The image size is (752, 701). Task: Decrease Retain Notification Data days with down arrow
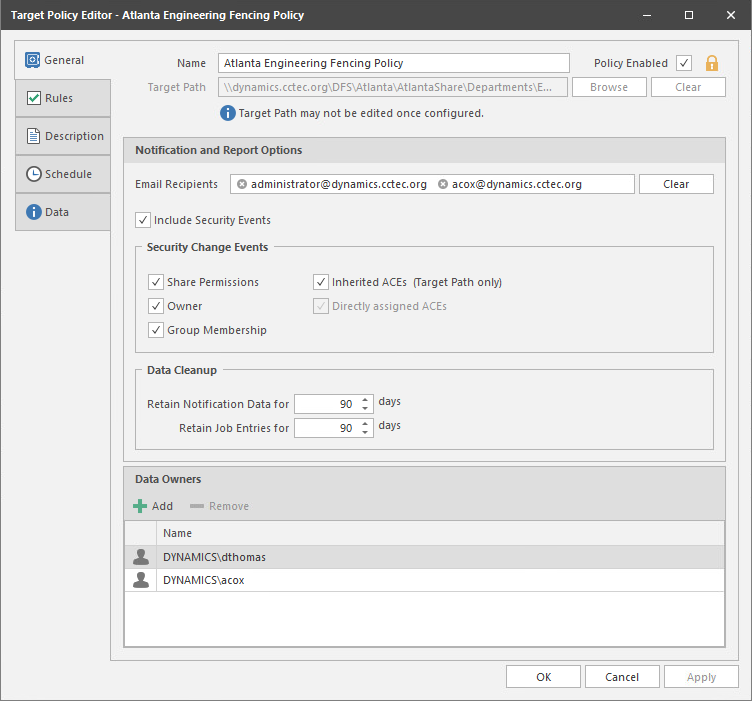pos(364,408)
